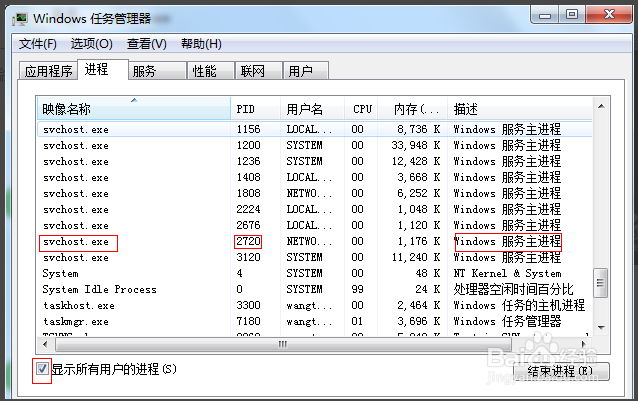Open the 文件(F) menu
Screen dimensions: 638x401
[37, 44]
